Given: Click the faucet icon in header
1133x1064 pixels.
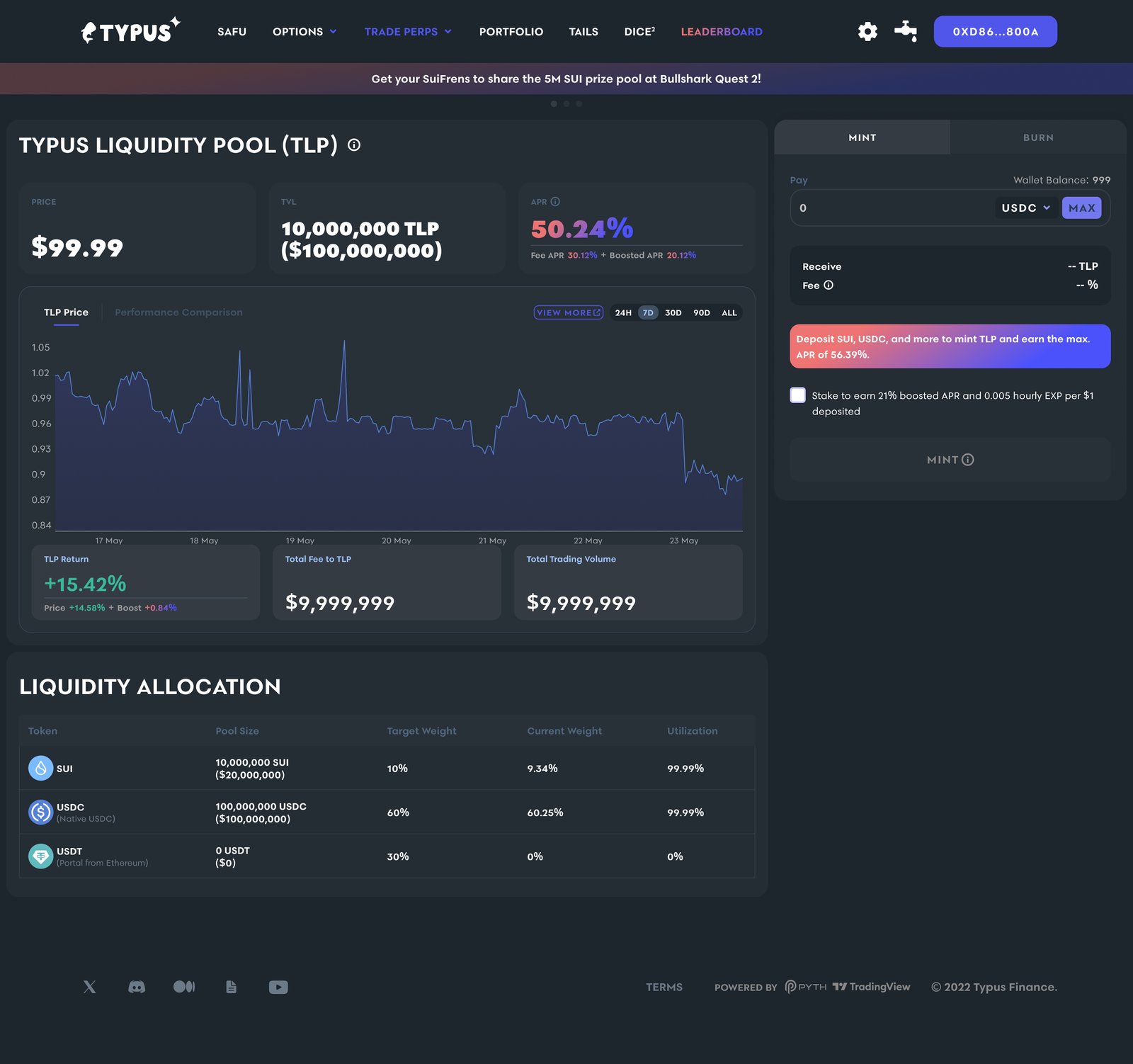Looking at the screenshot, I should coord(906,31).
